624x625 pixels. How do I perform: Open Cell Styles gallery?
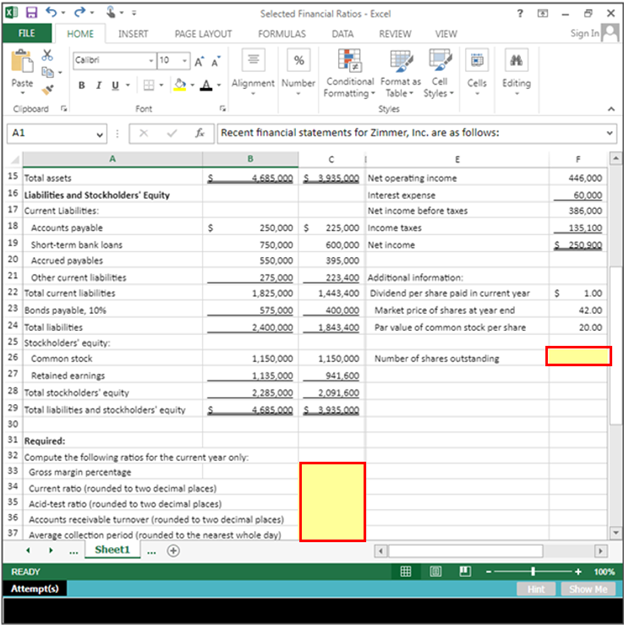(x=439, y=73)
